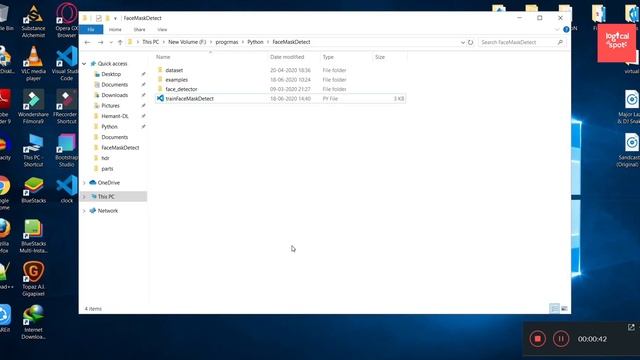The height and width of the screenshot is (360, 640).
Task: Open the dataset folder
Action: (174, 70)
